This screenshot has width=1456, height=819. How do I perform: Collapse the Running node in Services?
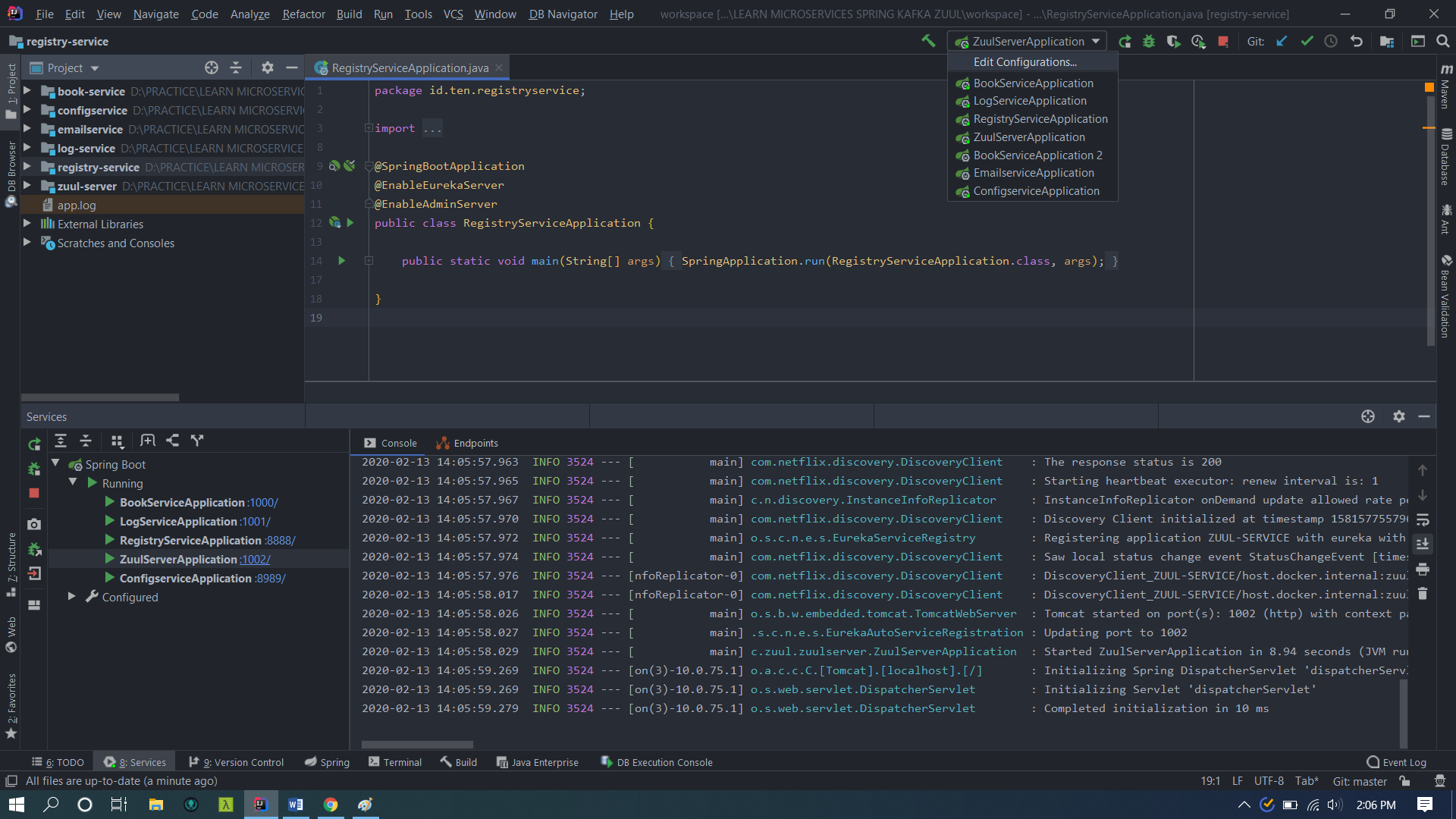coord(74,483)
